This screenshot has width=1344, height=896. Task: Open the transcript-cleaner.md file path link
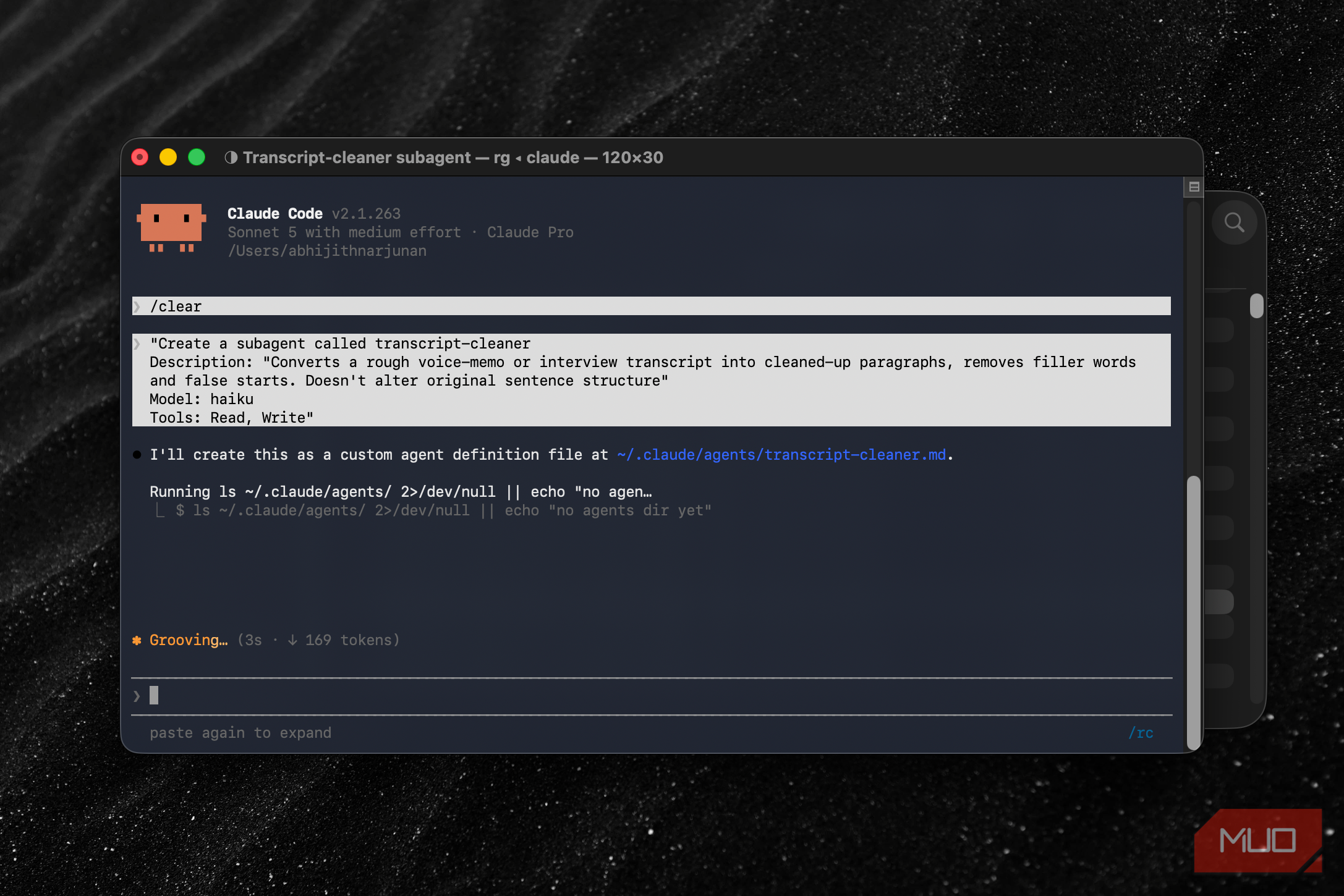781,455
